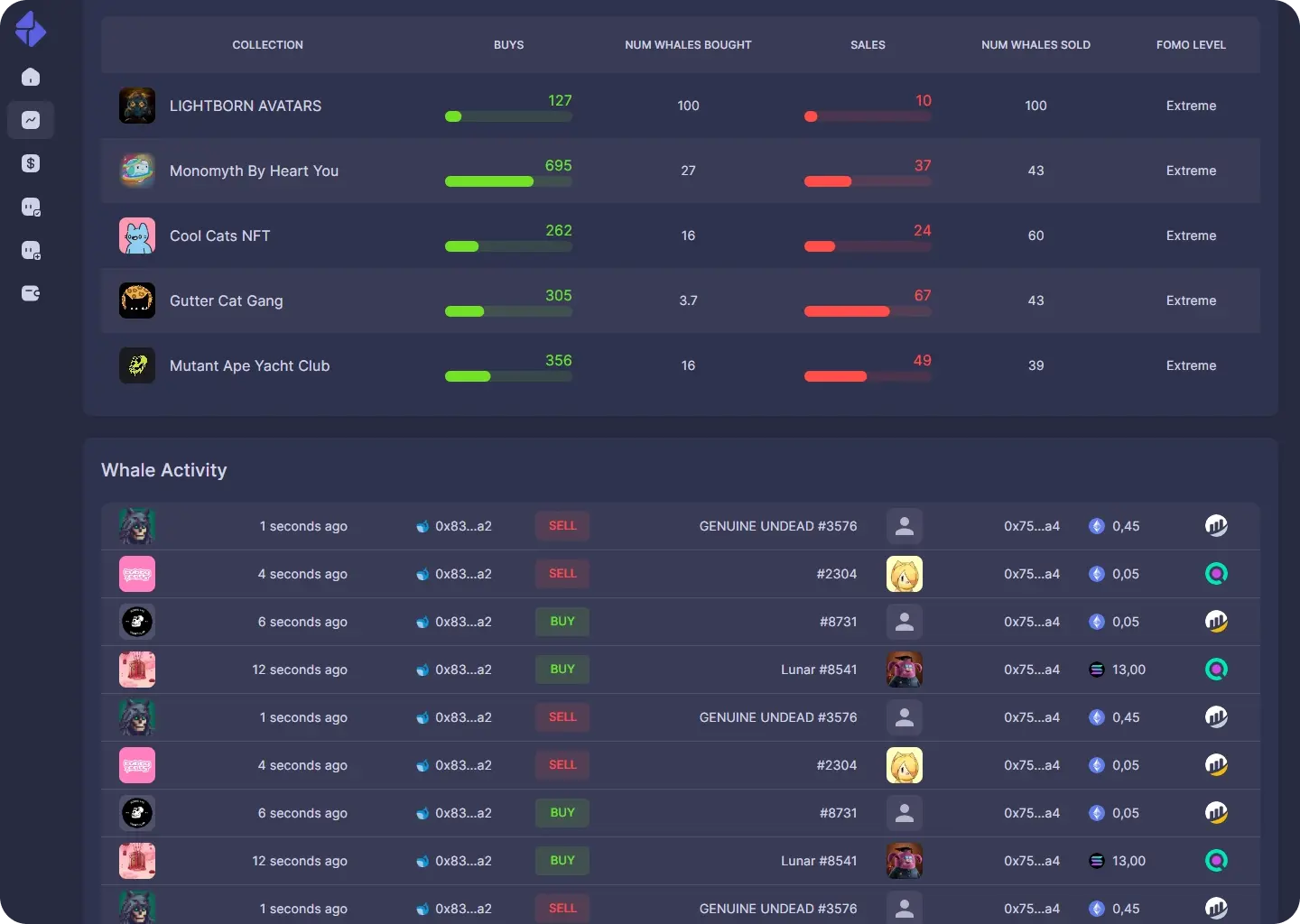Click Extreme in the LIGHTBORN AVATARS row

point(1191,106)
